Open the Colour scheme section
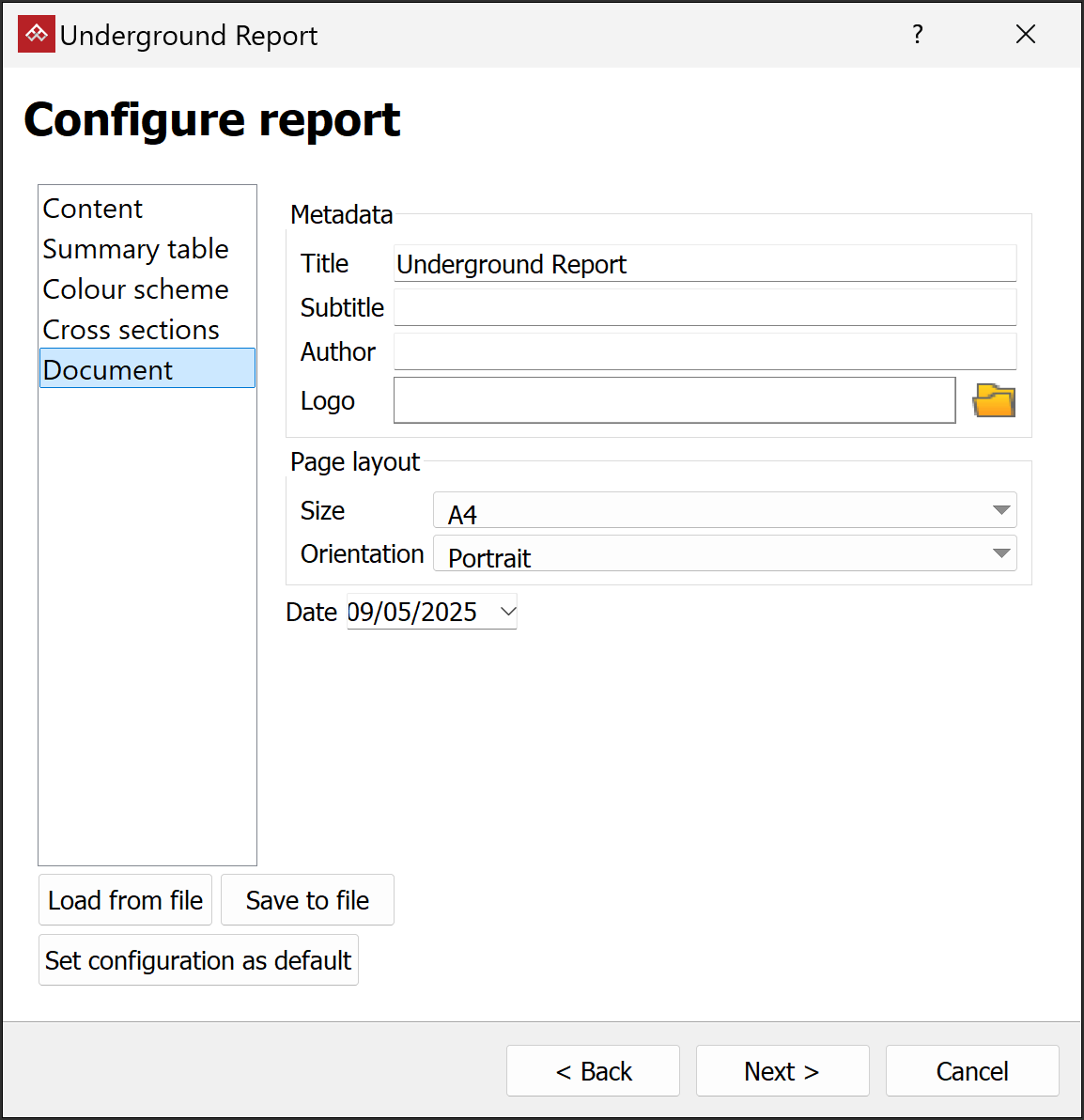 pyautogui.click(x=136, y=289)
